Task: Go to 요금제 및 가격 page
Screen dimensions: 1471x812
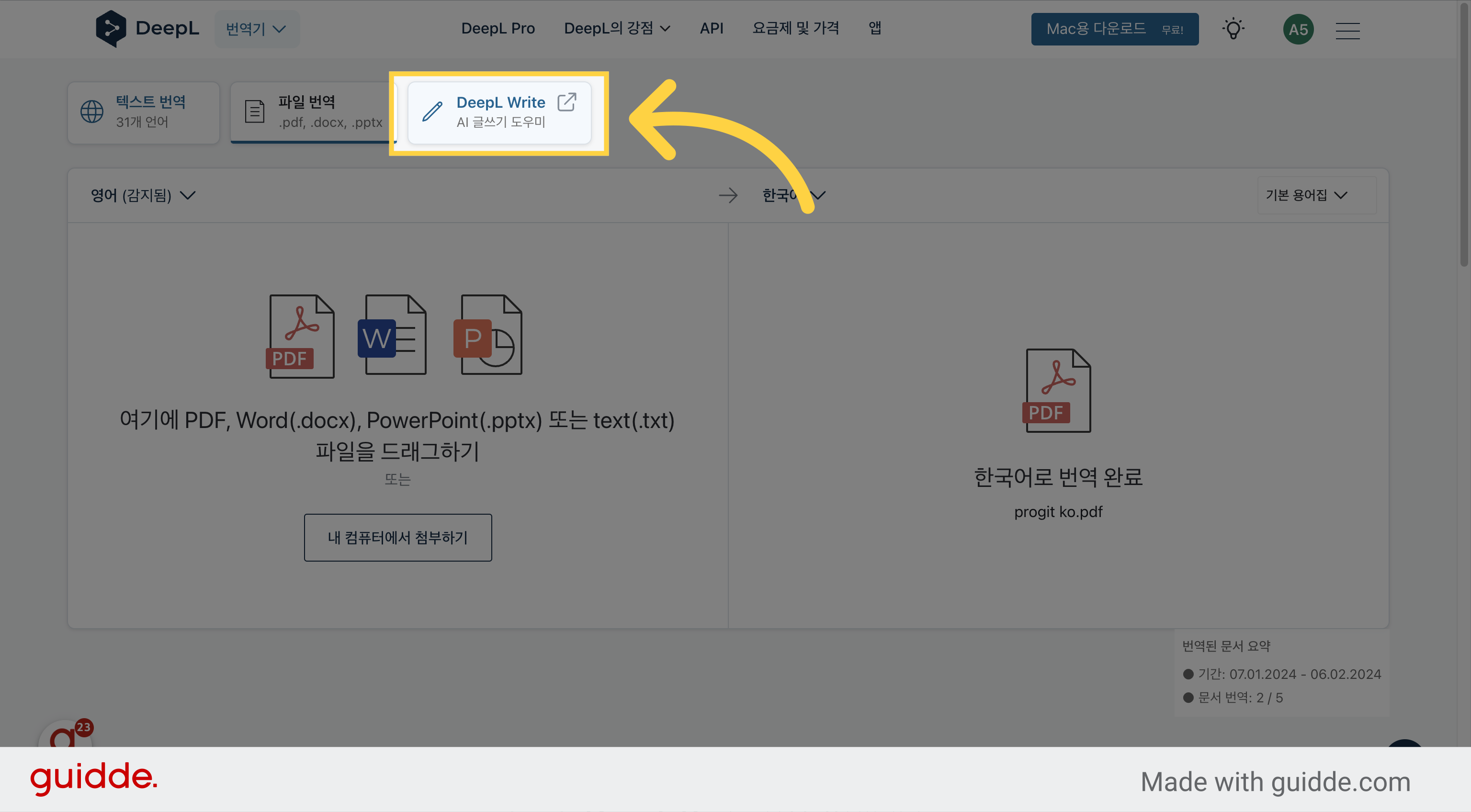Action: pos(795,28)
